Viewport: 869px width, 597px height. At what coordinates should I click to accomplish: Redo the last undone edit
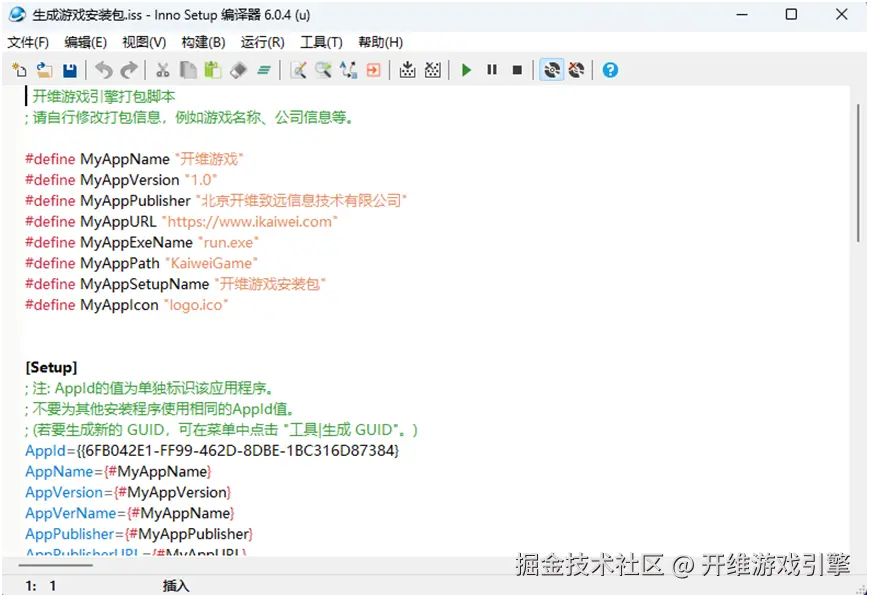129,70
